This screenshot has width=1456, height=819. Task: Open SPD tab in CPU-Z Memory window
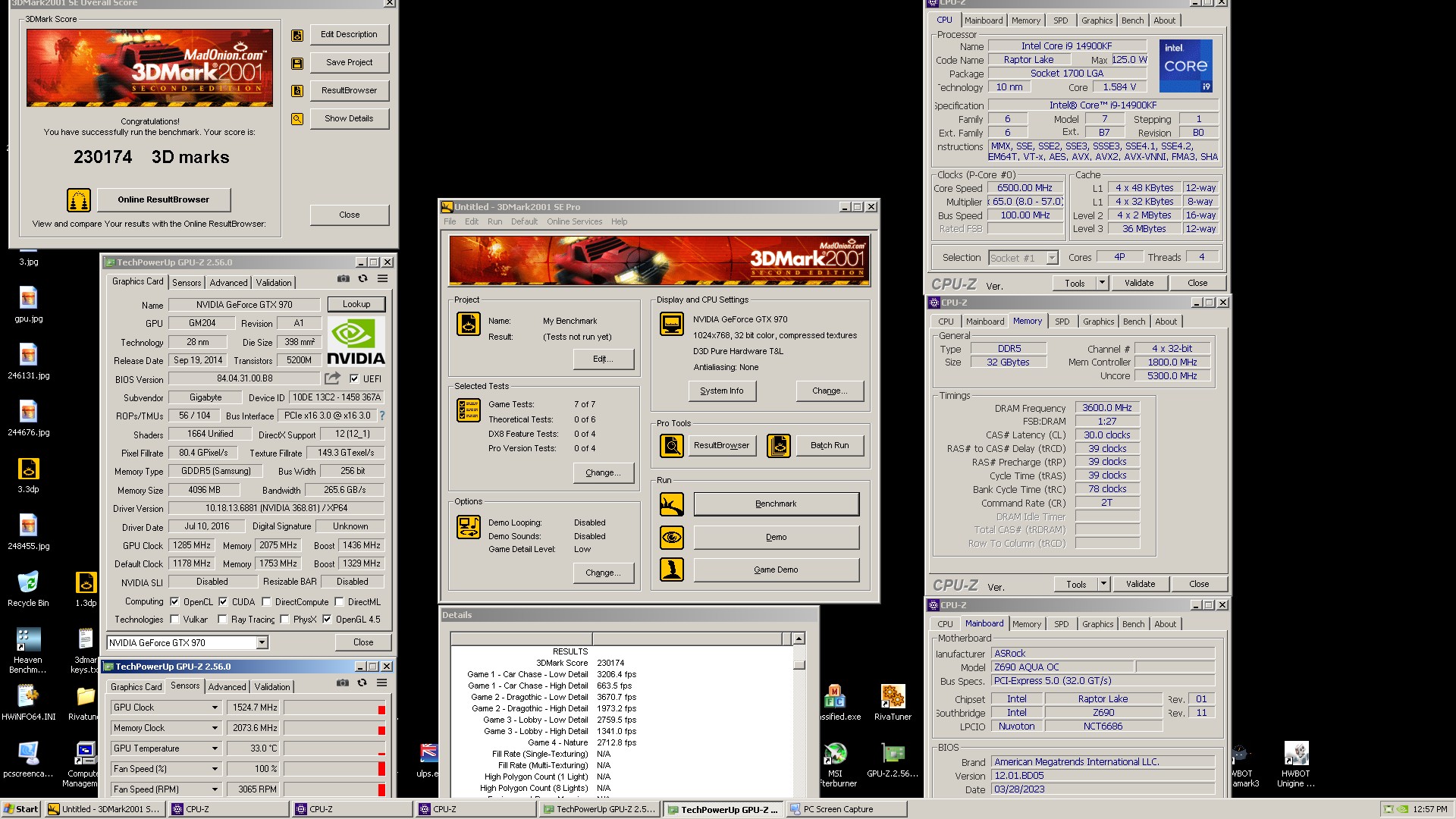coord(1062,322)
